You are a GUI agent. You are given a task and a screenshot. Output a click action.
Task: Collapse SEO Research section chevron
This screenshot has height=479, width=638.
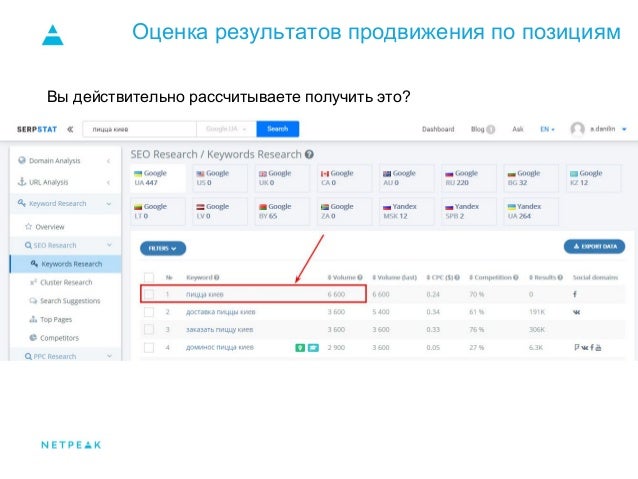pos(109,245)
